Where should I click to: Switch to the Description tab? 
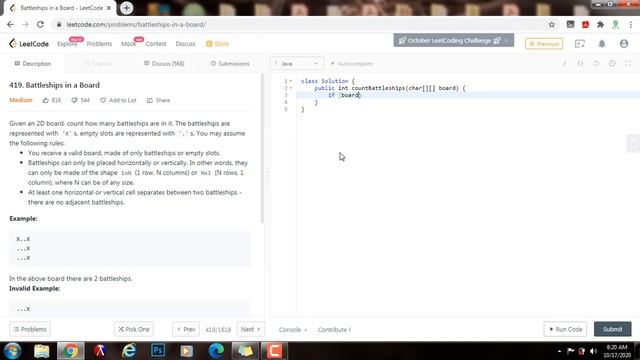coord(33,64)
